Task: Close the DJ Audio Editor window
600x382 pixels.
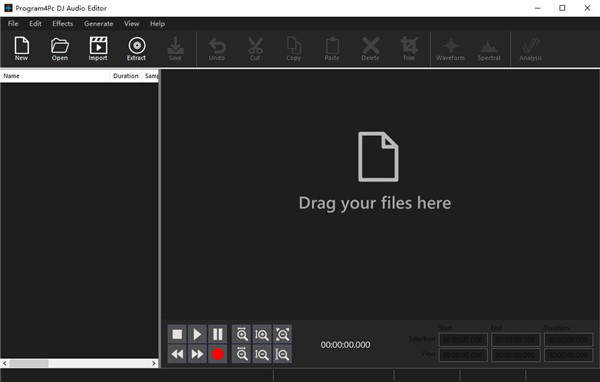Action: (587, 8)
